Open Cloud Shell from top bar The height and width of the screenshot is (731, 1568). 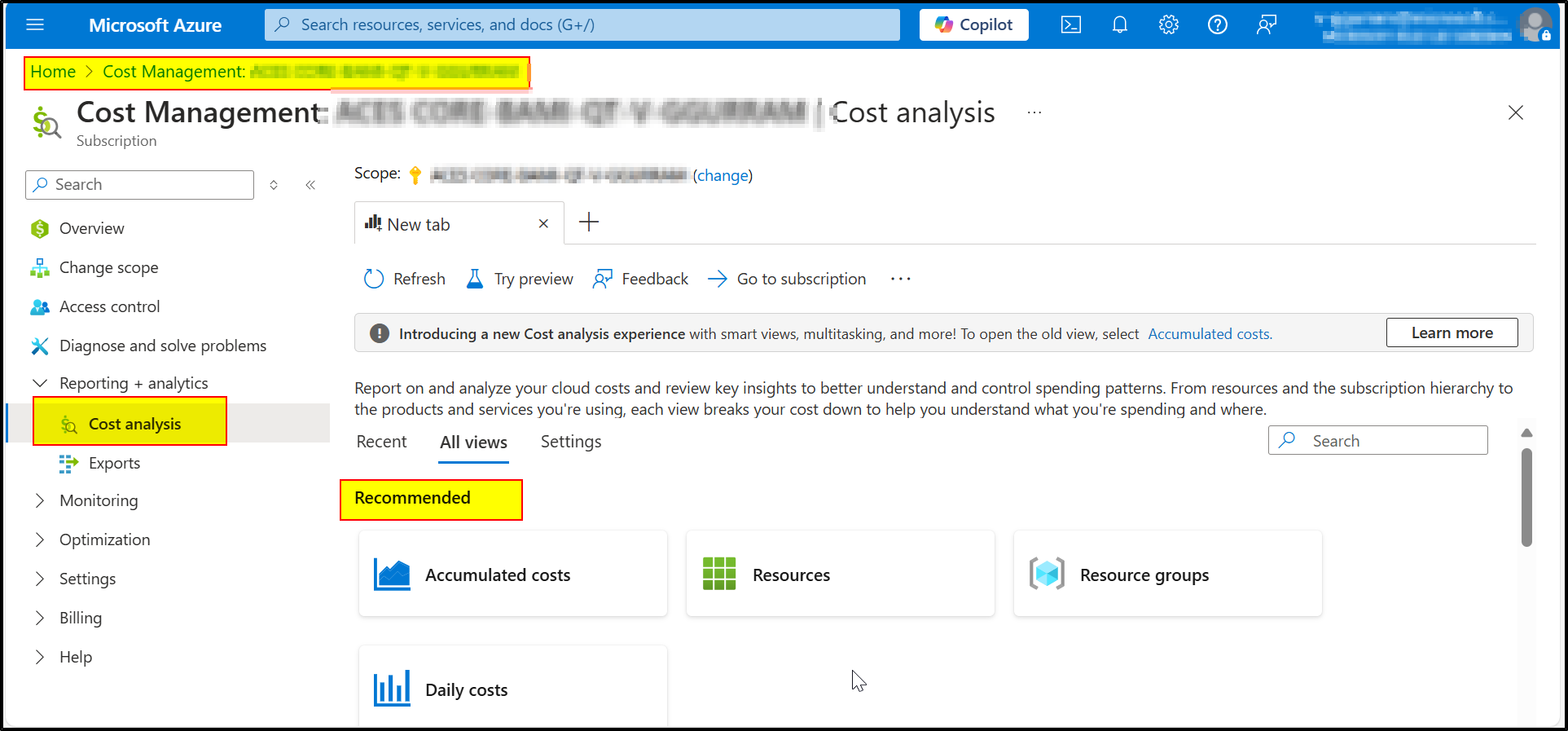pos(1071,25)
